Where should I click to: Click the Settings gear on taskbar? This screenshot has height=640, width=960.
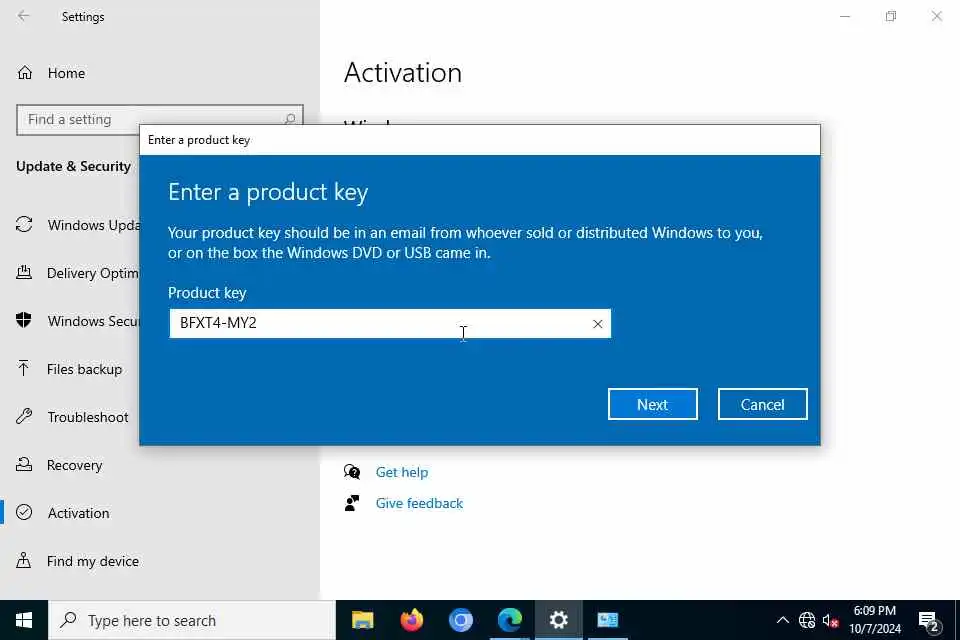pyautogui.click(x=558, y=620)
